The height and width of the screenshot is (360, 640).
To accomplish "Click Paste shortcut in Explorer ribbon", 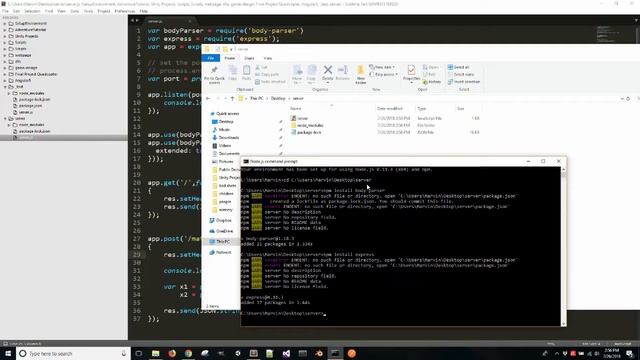I will click(x=271, y=82).
